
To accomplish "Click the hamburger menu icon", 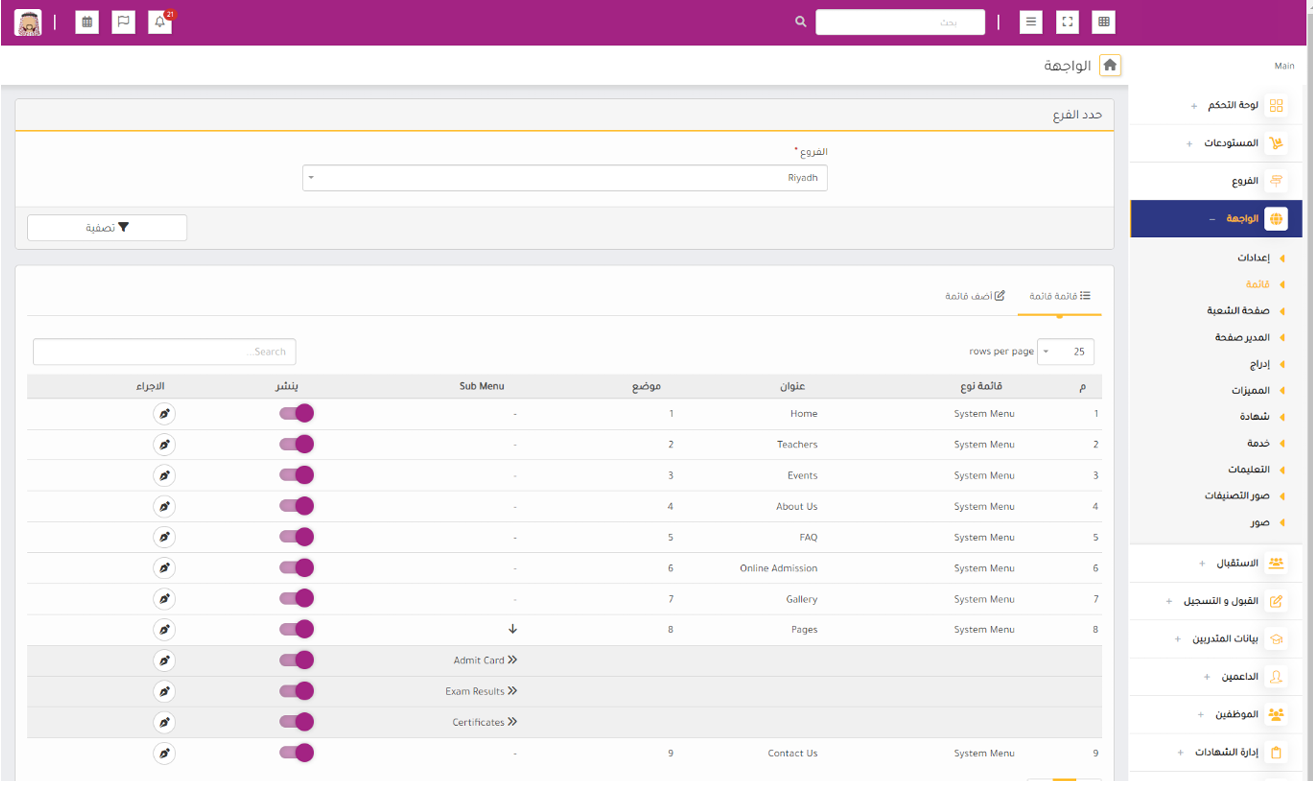I will click(x=1031, y=22).
